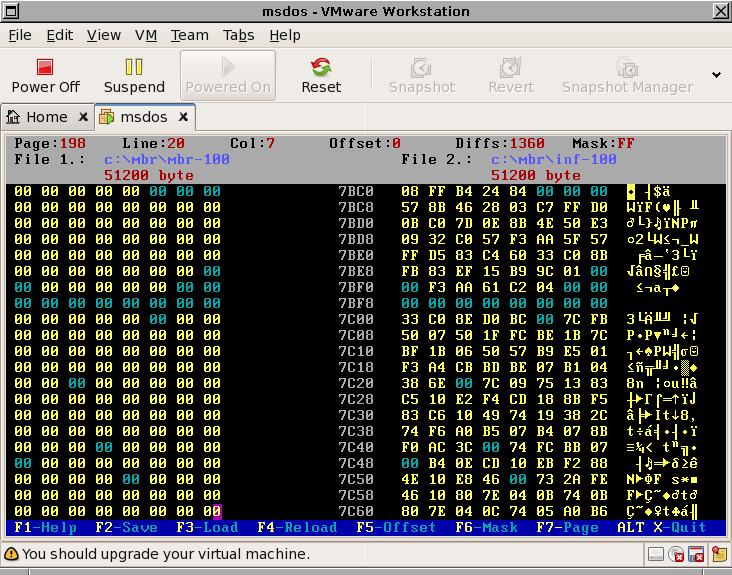Viewport: 732px width, 575px height.
Task: Click the Offset value 0
Action: (396, 143)
